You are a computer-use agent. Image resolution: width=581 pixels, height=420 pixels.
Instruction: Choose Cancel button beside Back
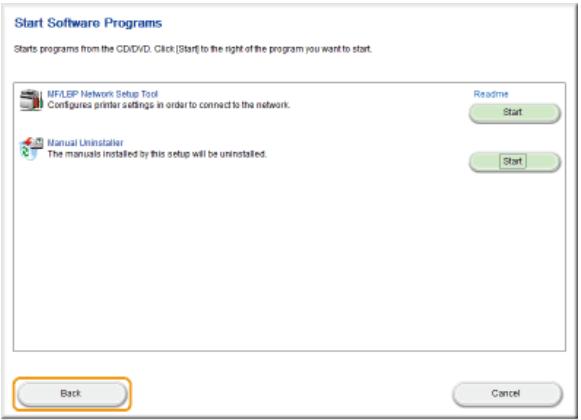coord(507,394)
